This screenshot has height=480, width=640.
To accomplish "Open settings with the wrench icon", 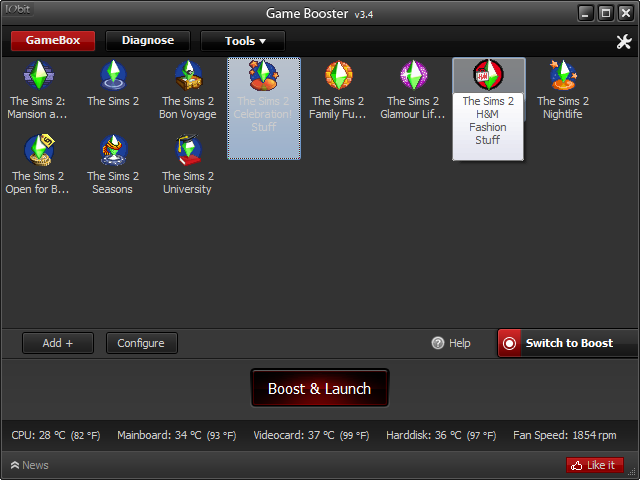I will pyautogui.click(x=624, y=41).
